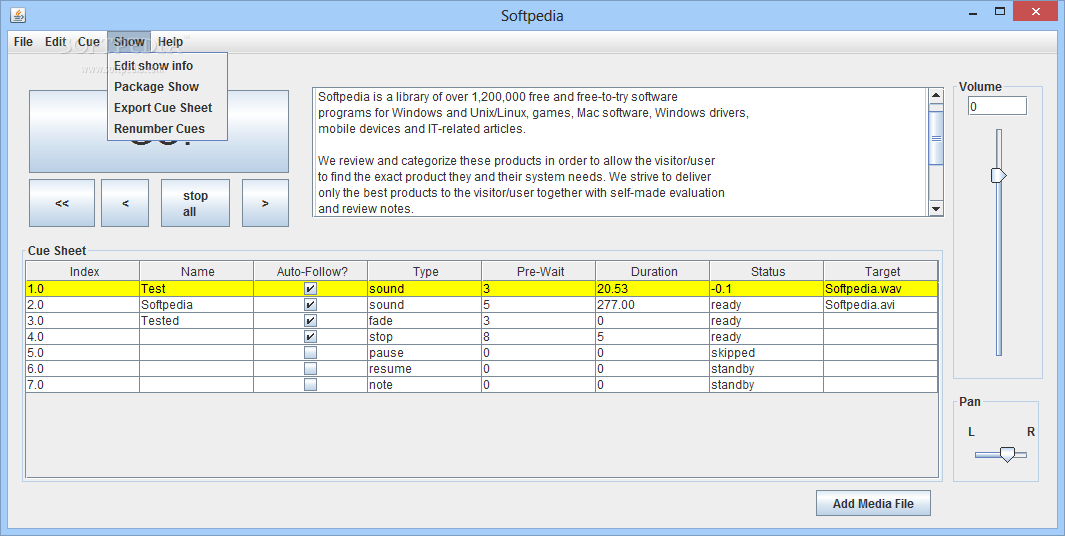The width and height of the screenshot is (1065, 536).
Task: Open the Edit menu
Action: pyautogui.click(x=56, y=41)
